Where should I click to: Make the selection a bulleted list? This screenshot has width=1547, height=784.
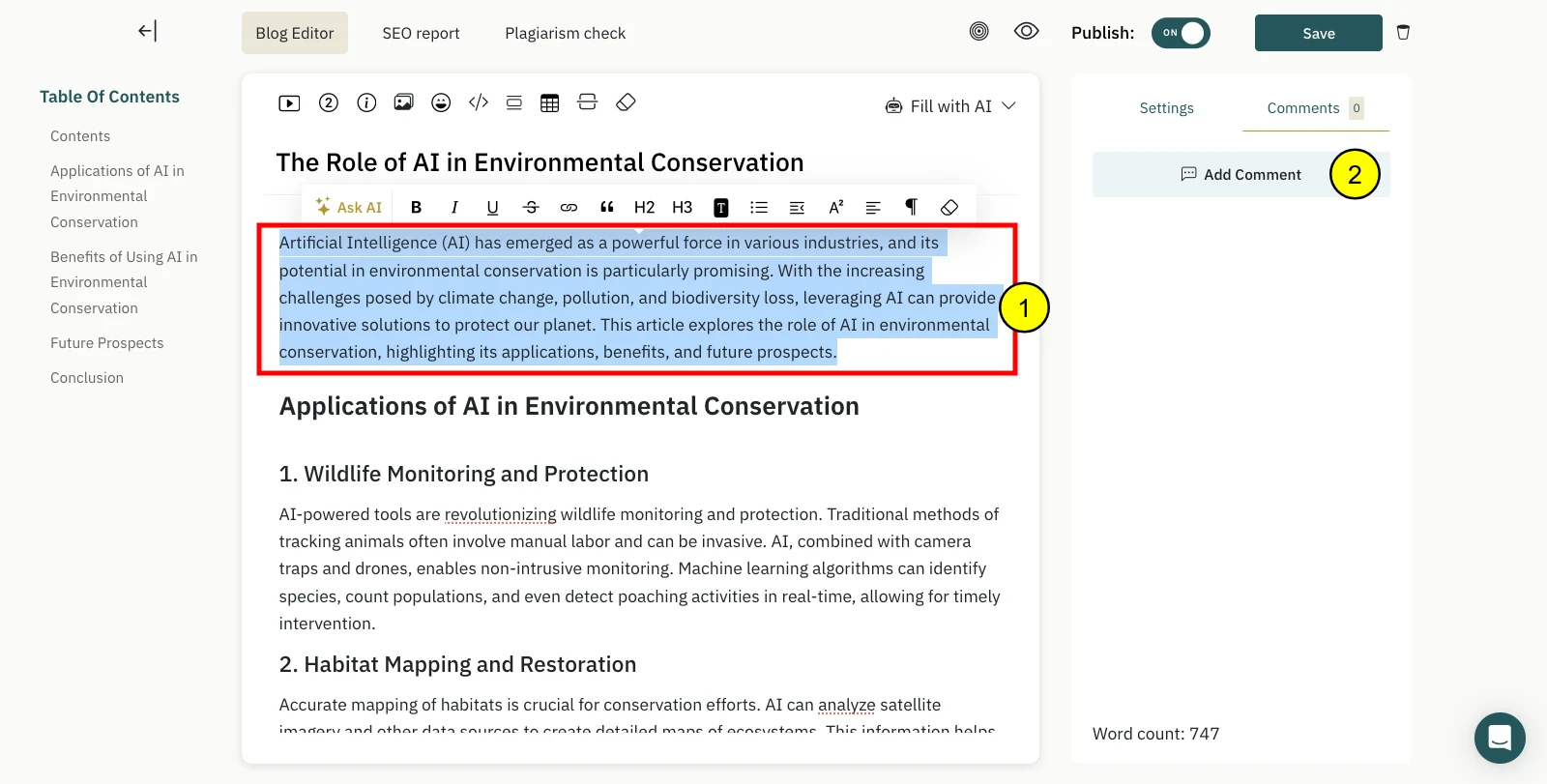coord(759,207)
